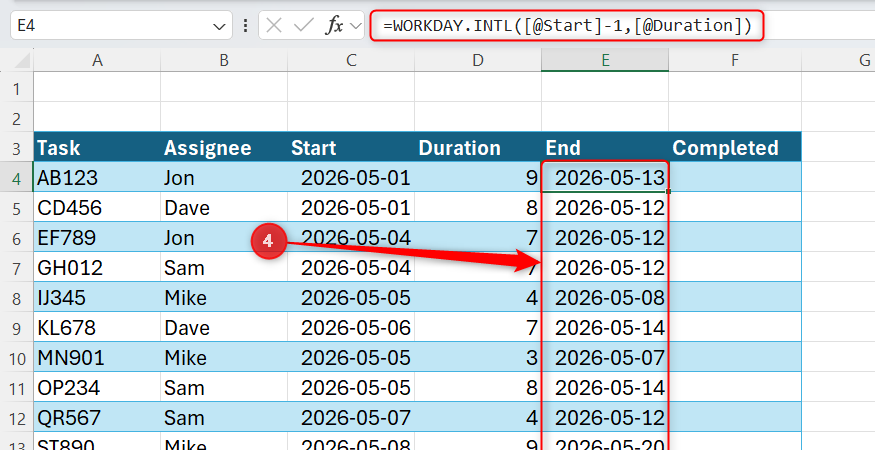This screenshot has width=875, height=450.
Task: Select row 4 header
Action: (16, 178)
